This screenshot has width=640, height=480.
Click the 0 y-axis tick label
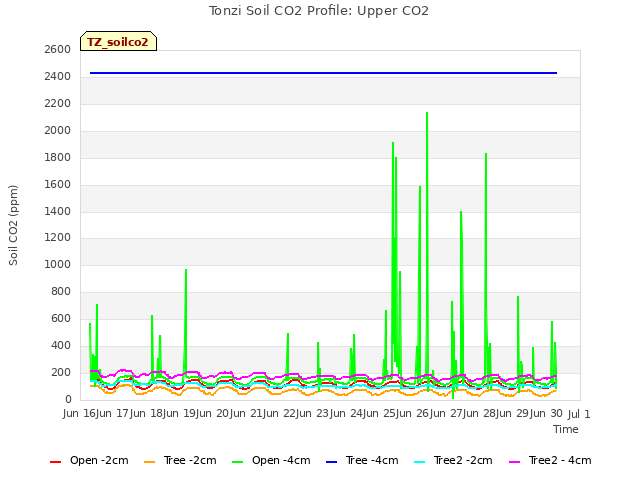pos(68,399)
